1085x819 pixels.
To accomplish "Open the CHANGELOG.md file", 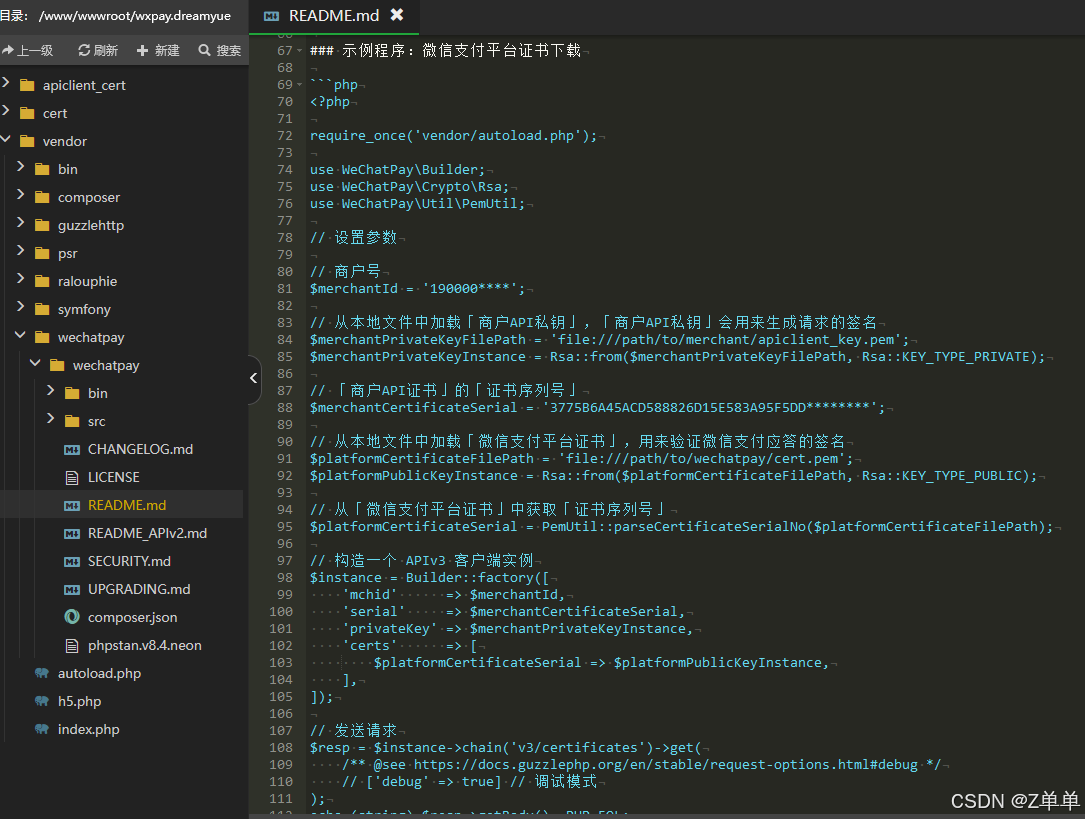I will pyautogui.click(x=140, y=450).
